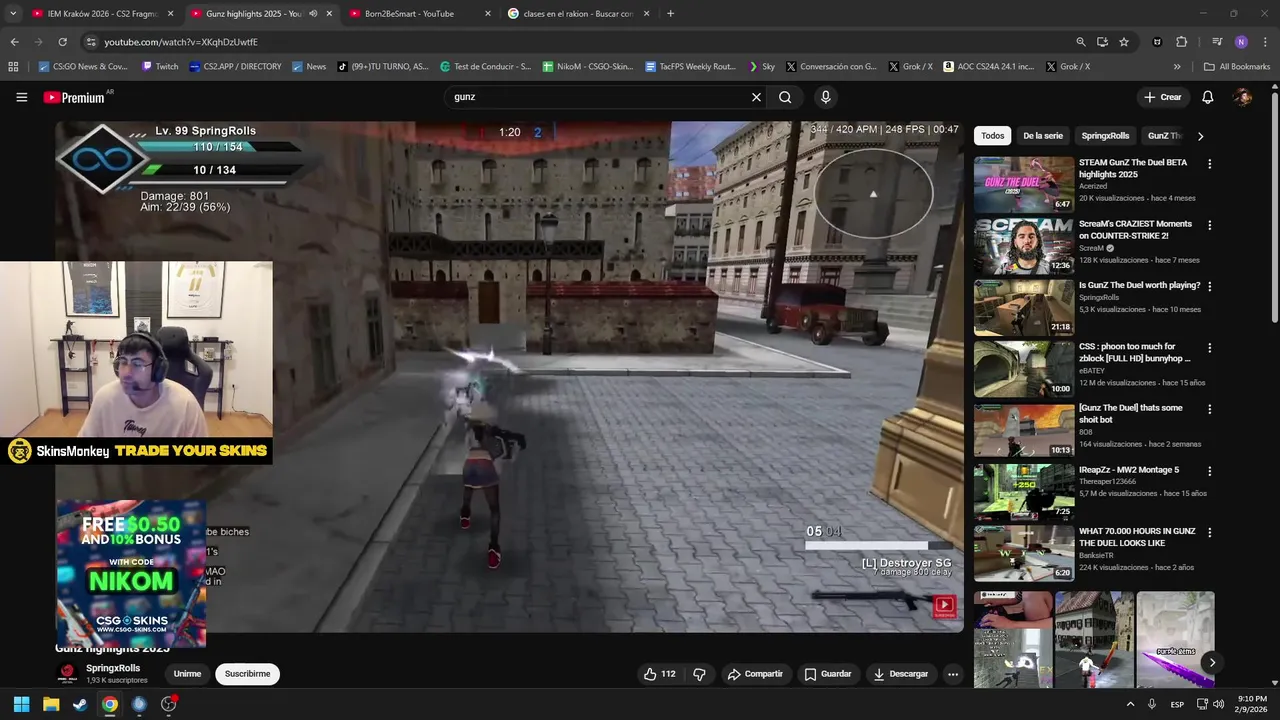The height and width of the screenshot is (720, 1280).
Task: Open WHAT 70.000 HOURS IN GUNZ thumbnail
Action: pos(1024,553)
